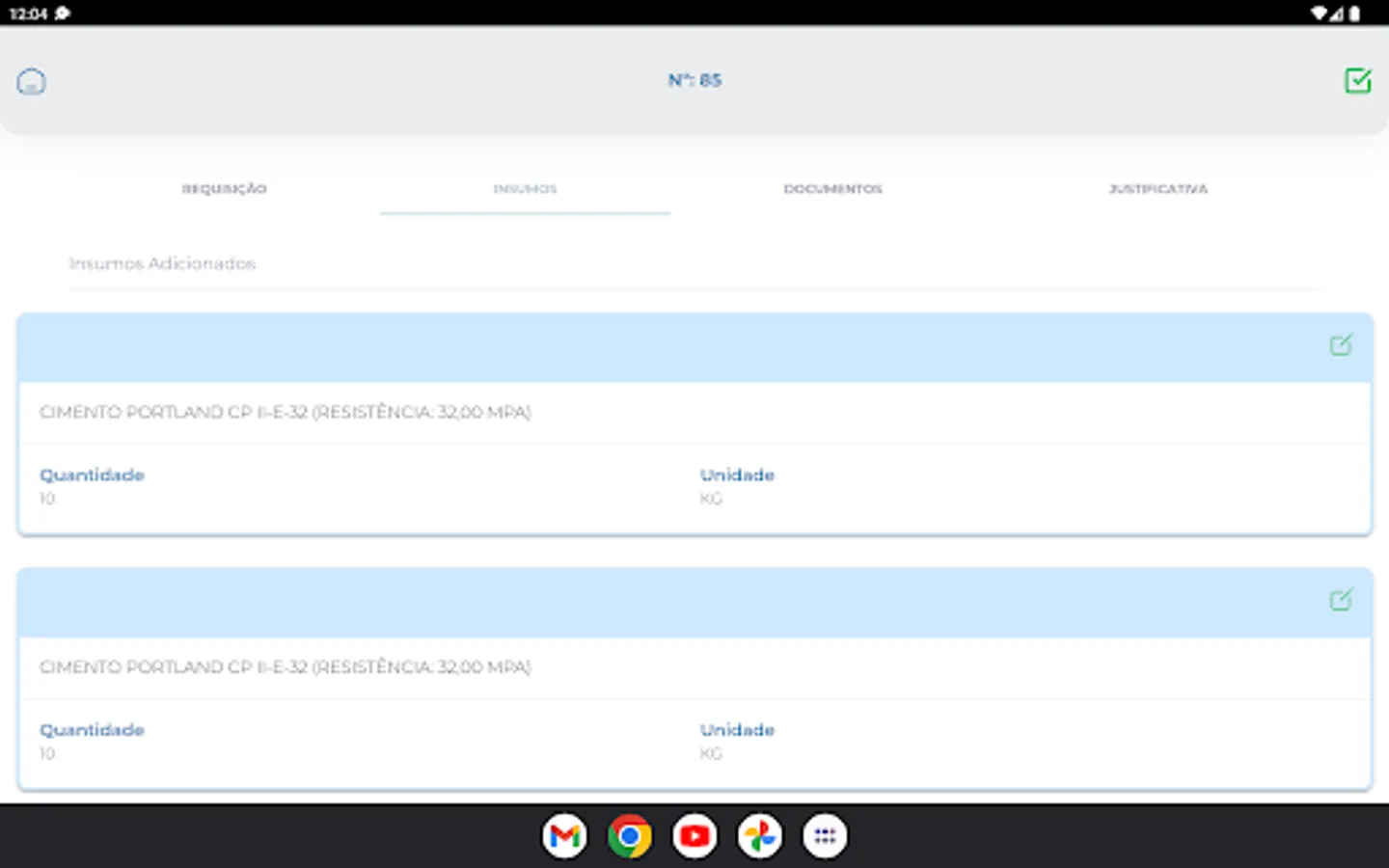The image size is (1389, 868).
Task: Open the Requisição tab
Action: 224,189
